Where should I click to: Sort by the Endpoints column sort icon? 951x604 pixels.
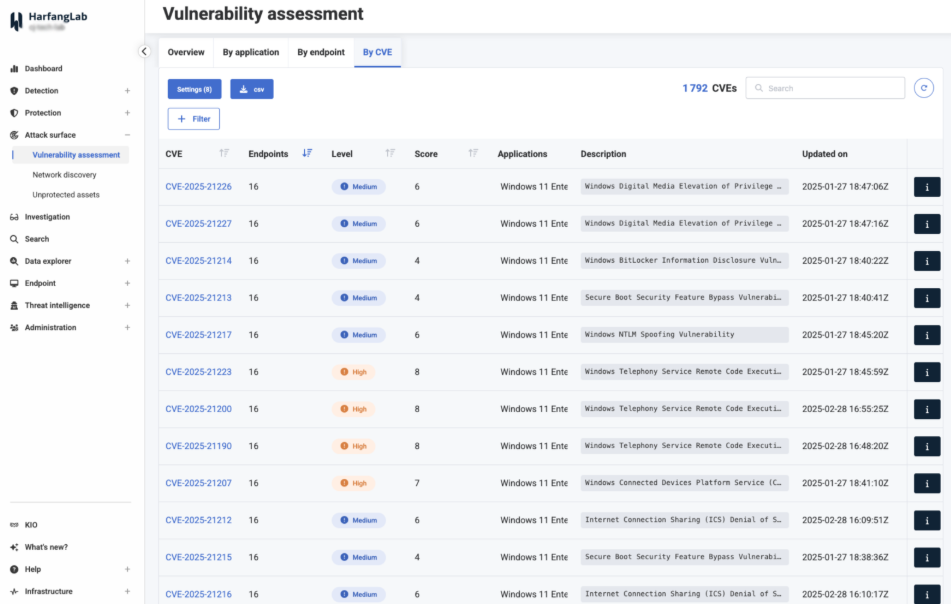[x=307, y=153]
